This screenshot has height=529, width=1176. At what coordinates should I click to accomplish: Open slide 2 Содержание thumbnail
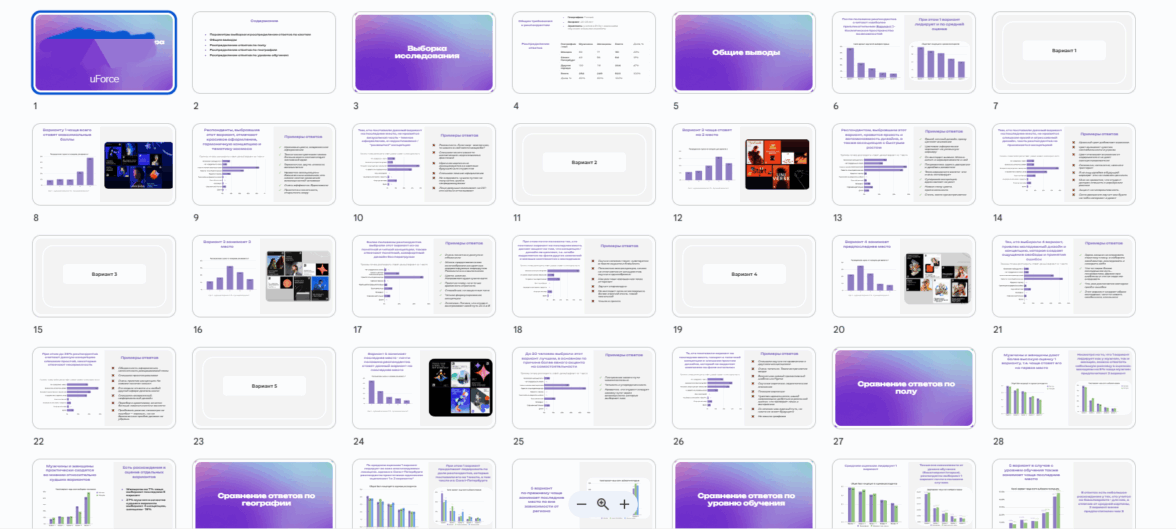pyautogui.click(x=264, y=53)
